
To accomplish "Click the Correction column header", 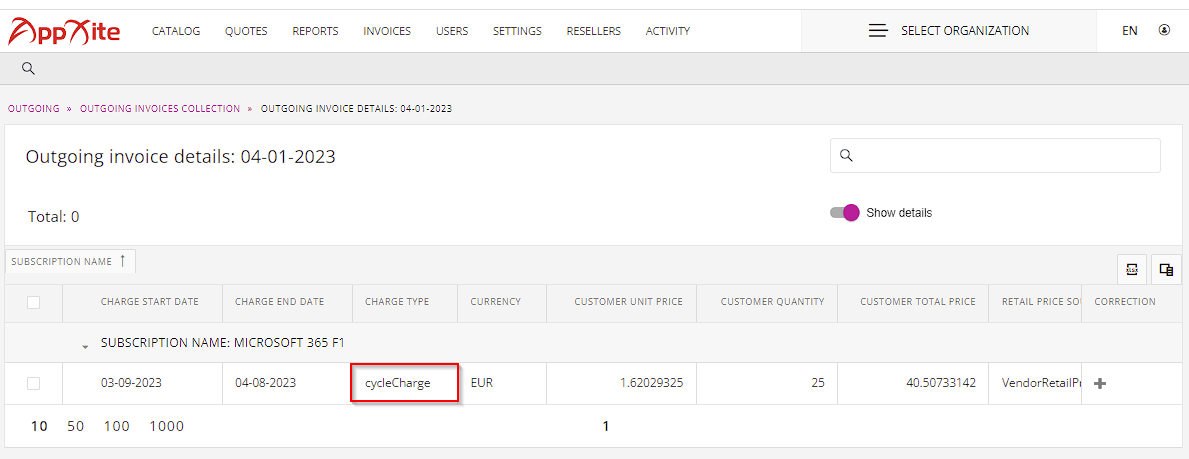I will point(1125,302).
